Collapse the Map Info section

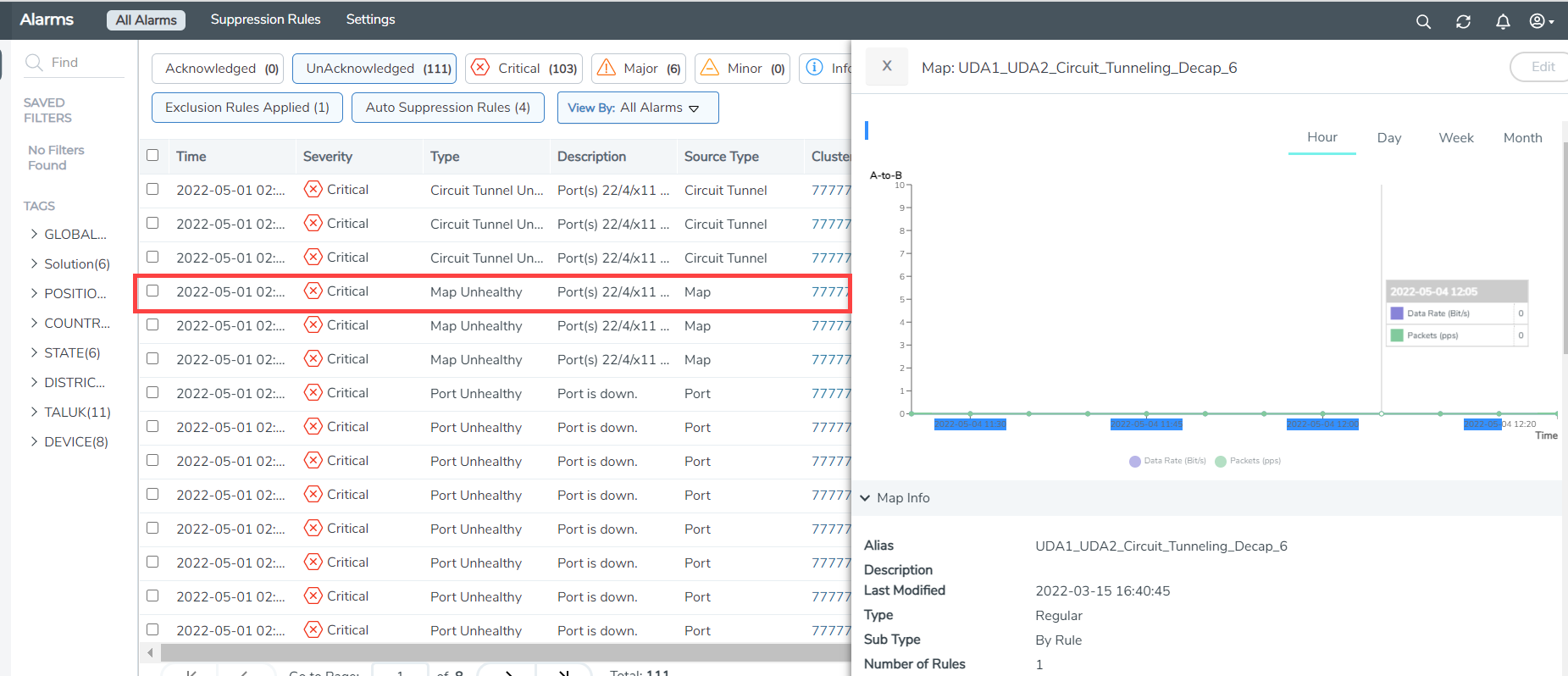pyautogui.click(x=865, y=498)
